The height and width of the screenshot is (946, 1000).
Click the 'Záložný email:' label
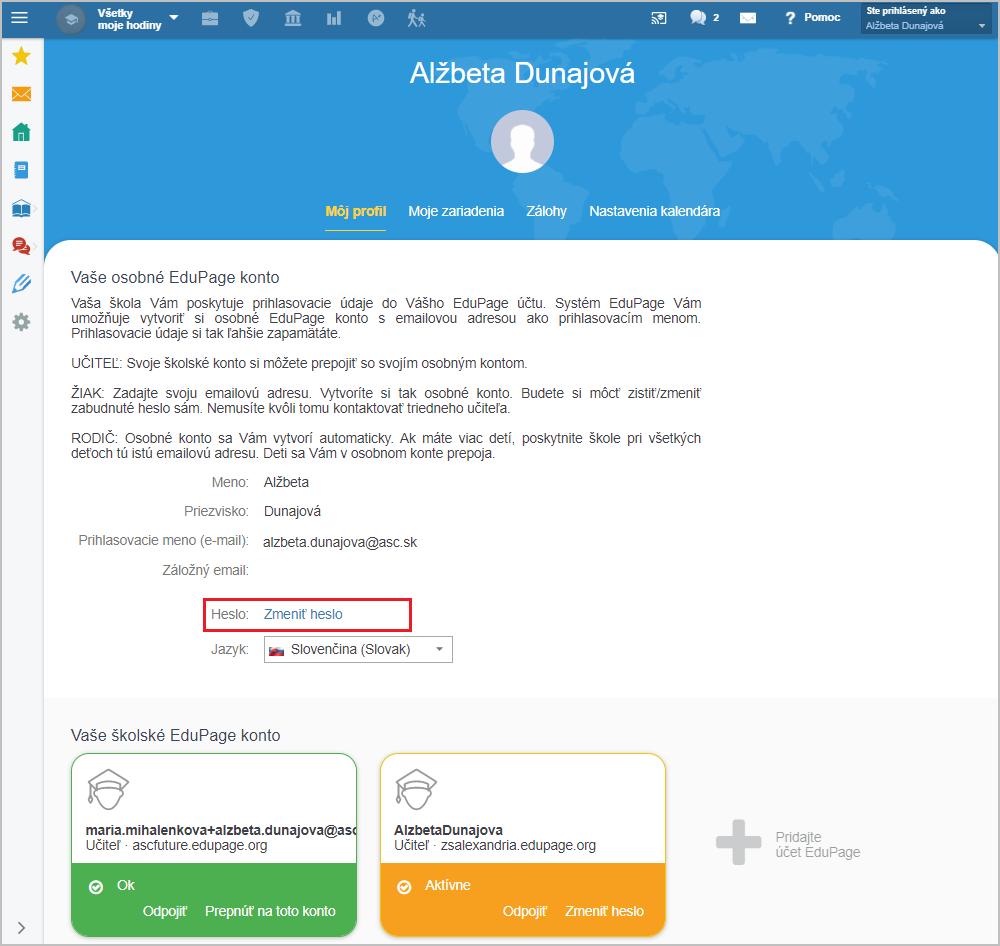tap(205, 570)
